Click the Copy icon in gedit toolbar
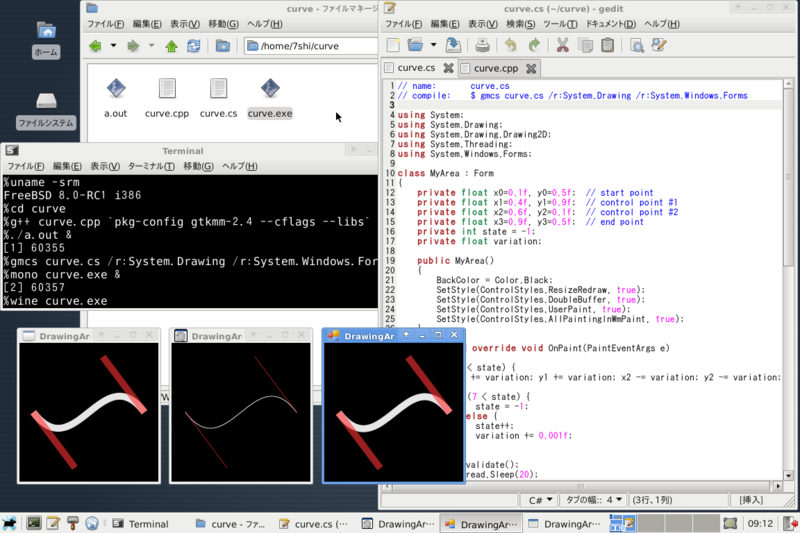 (x=585, y=45)
